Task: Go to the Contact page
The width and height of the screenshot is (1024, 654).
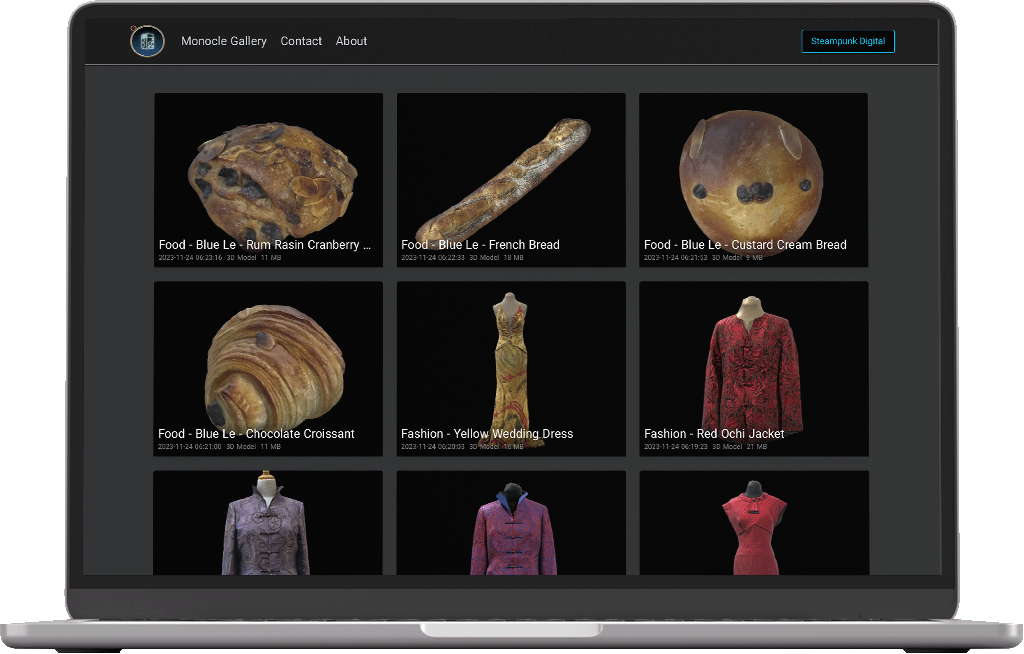Action: [x=301, y=41]
